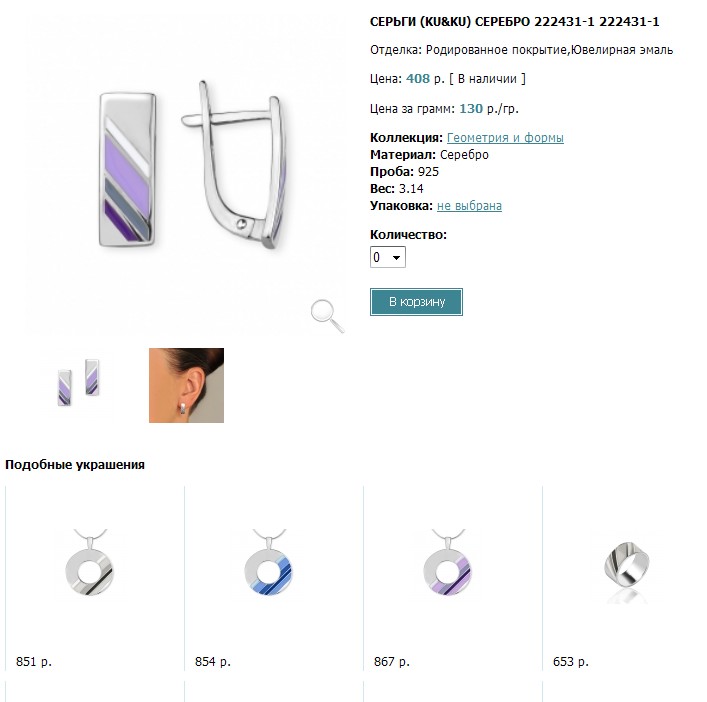Click the 851 р. price label
The width and height of the screenshot is (707, 702).
(x=34, y=661)
